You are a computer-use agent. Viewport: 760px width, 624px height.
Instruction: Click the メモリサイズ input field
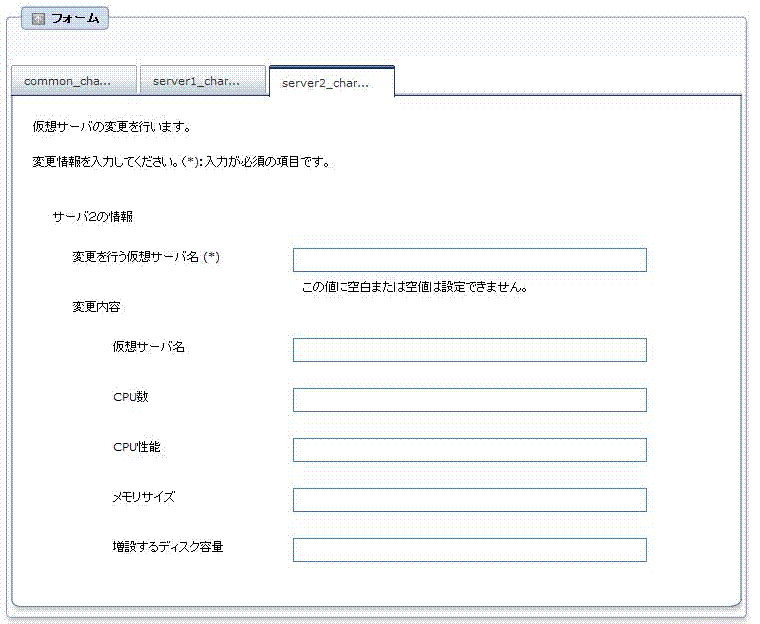(x=470, y=500)
